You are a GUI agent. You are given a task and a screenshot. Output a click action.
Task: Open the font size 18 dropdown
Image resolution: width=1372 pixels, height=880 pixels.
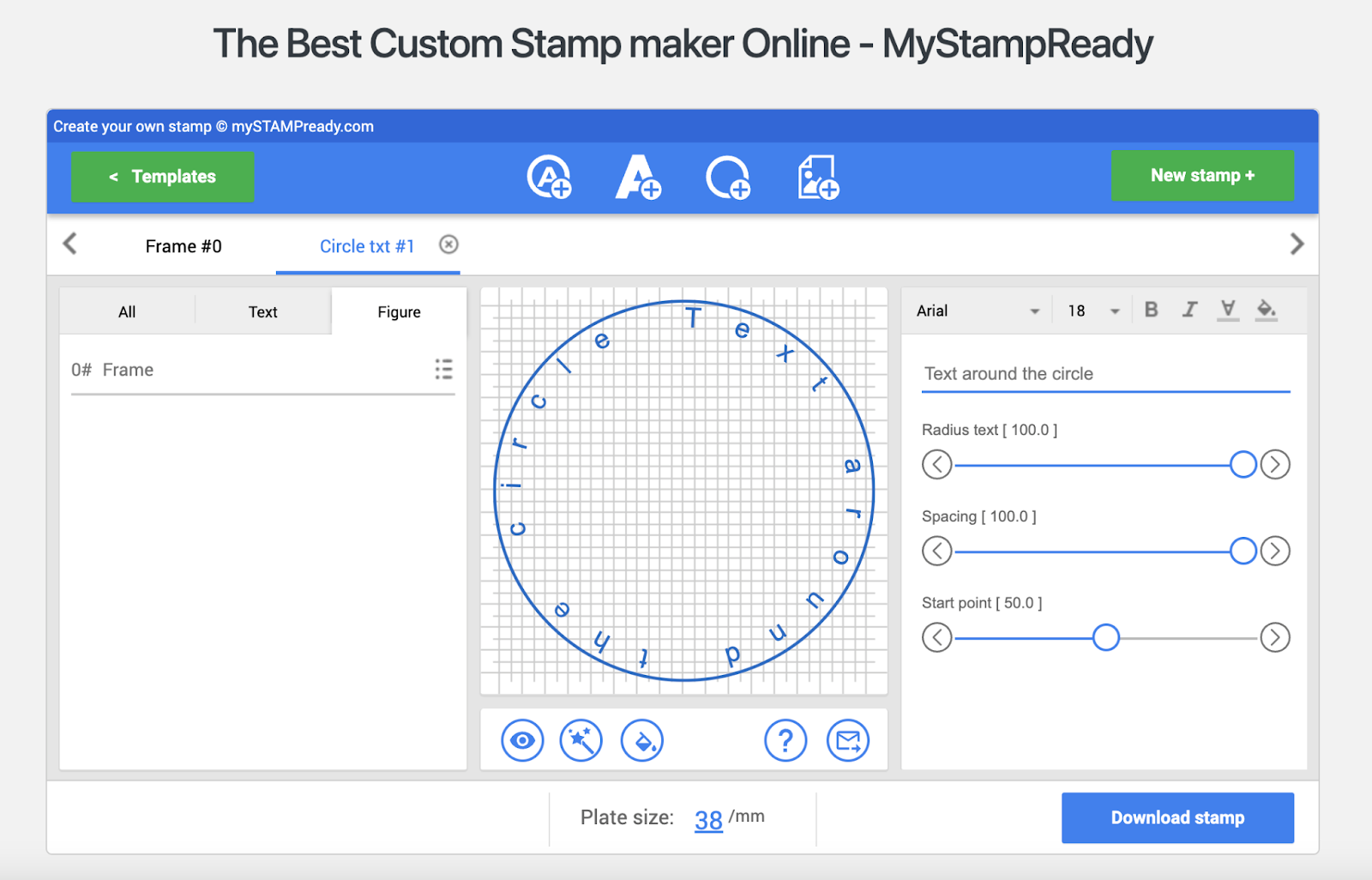1093,310
